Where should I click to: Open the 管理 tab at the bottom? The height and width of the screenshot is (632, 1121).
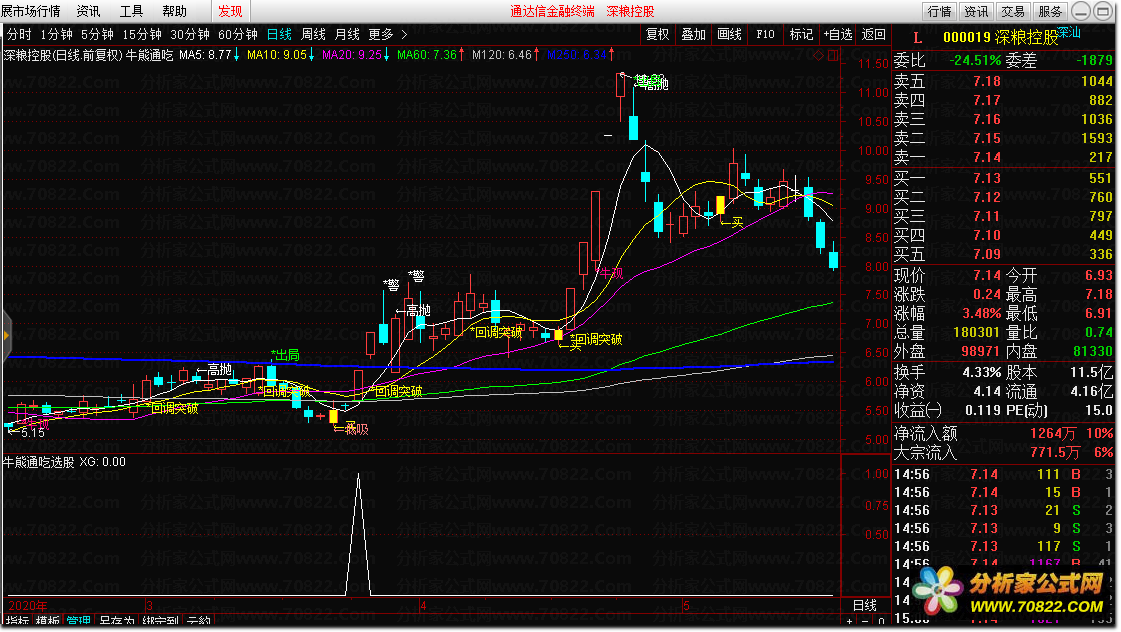pyautogui.click(x=79, y=622)
